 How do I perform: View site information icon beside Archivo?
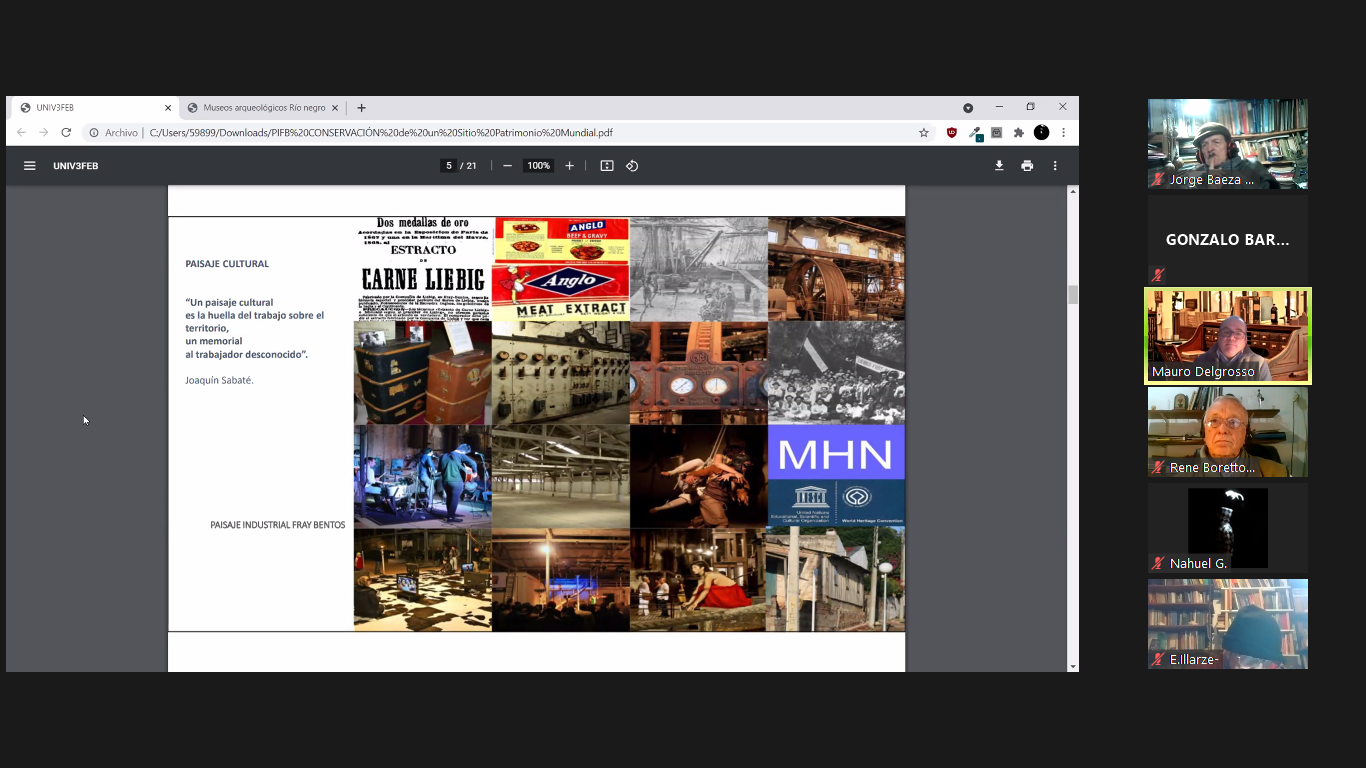(x=94, y=132)
